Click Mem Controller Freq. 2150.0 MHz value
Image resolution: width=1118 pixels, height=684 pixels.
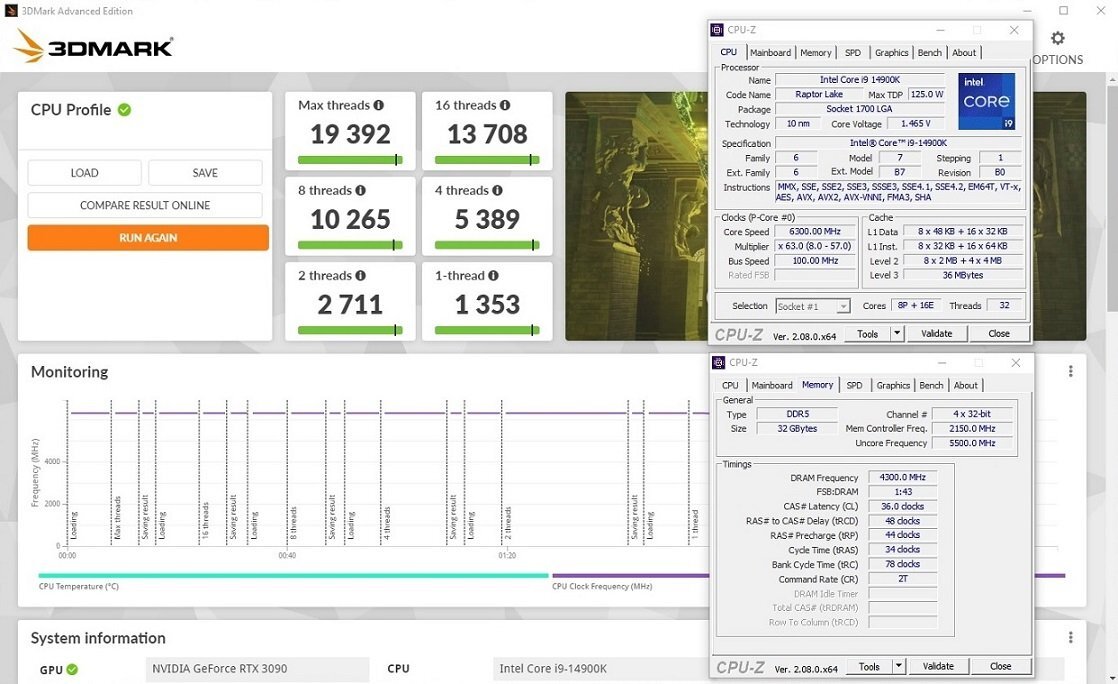point(973,429)
